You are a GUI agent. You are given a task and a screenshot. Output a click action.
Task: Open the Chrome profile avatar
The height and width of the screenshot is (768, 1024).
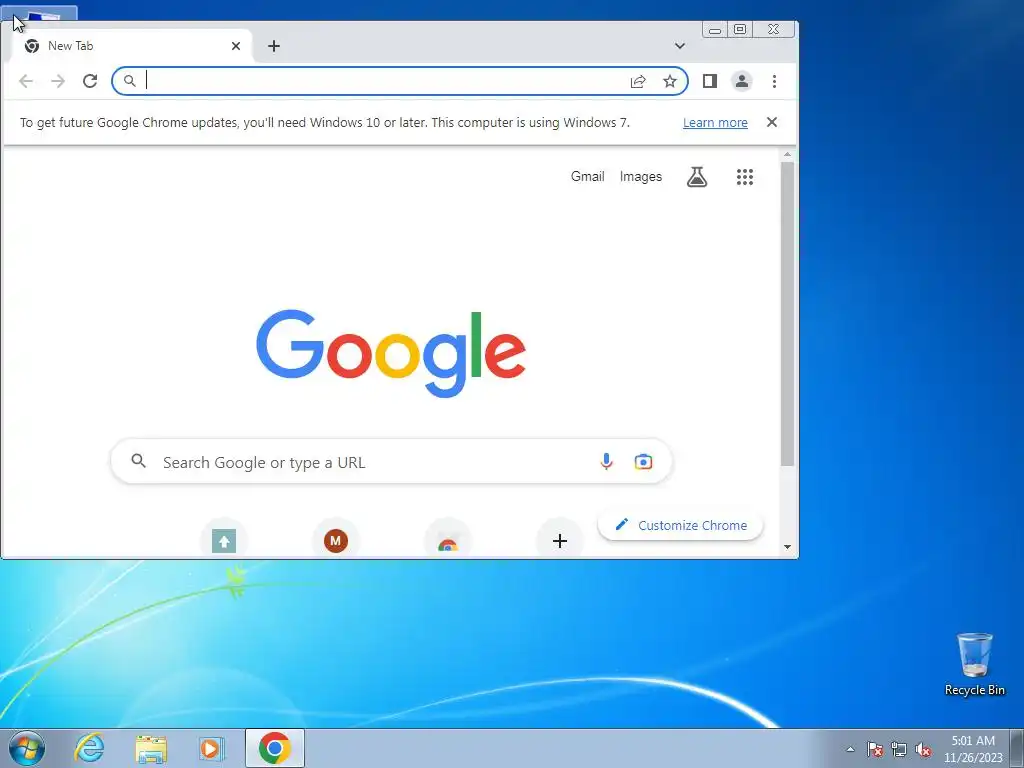[x=742, y=81]
